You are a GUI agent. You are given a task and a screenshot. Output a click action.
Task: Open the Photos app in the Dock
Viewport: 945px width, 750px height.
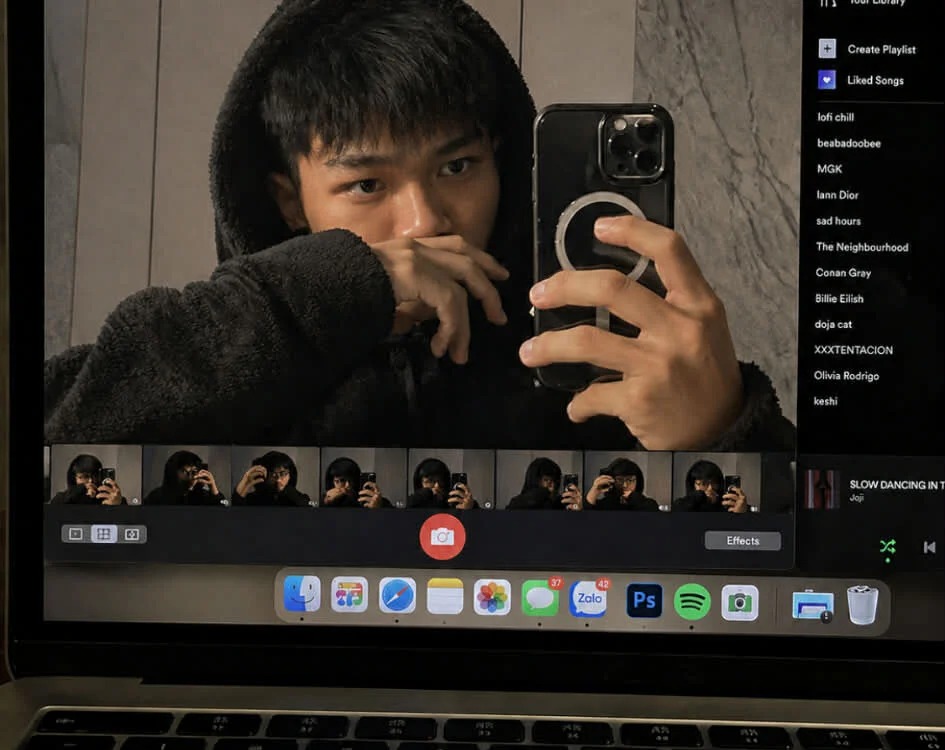(x=492, y=597)
